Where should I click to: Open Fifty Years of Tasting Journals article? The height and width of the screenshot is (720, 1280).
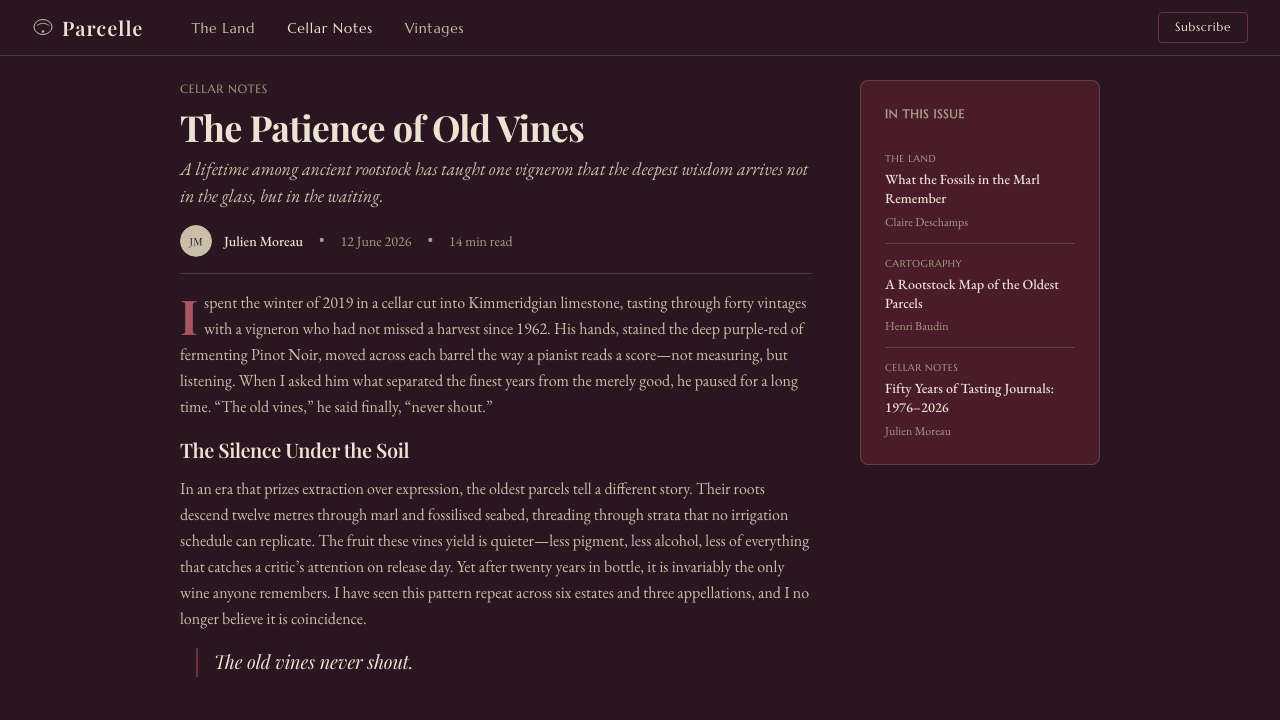(969, 398)
